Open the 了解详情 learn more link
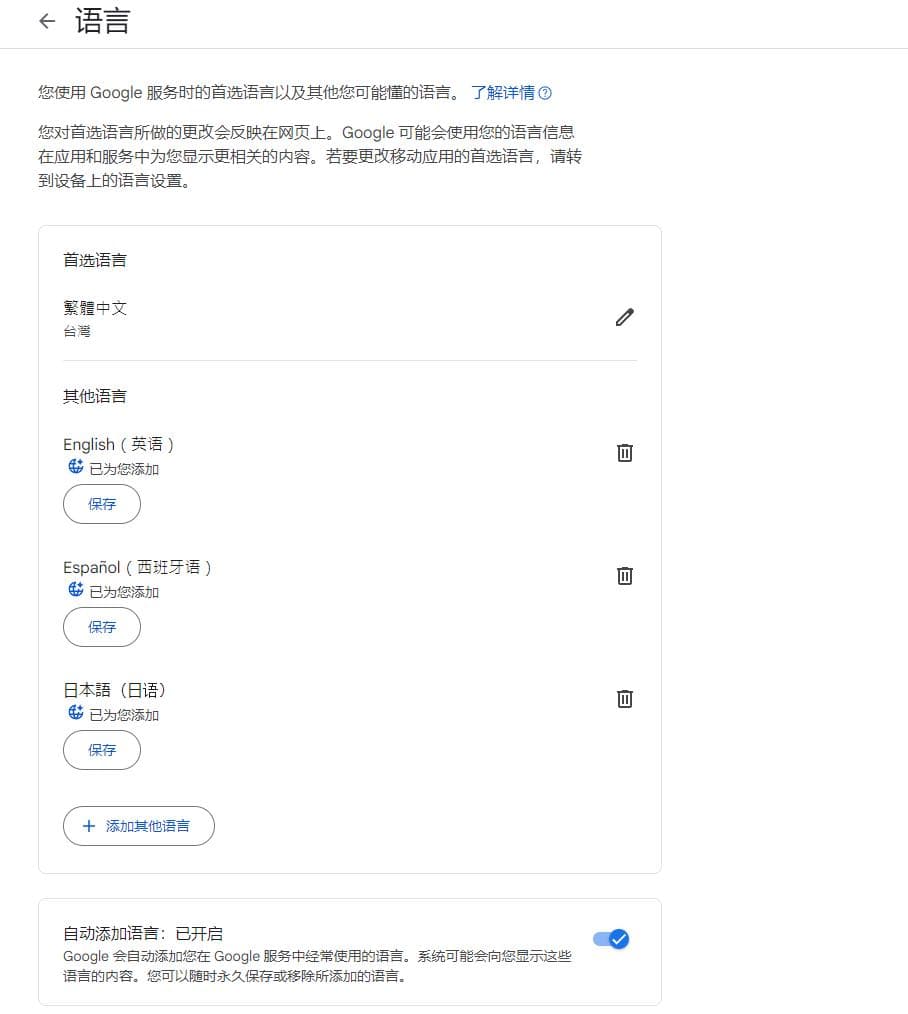 point(503,93)
